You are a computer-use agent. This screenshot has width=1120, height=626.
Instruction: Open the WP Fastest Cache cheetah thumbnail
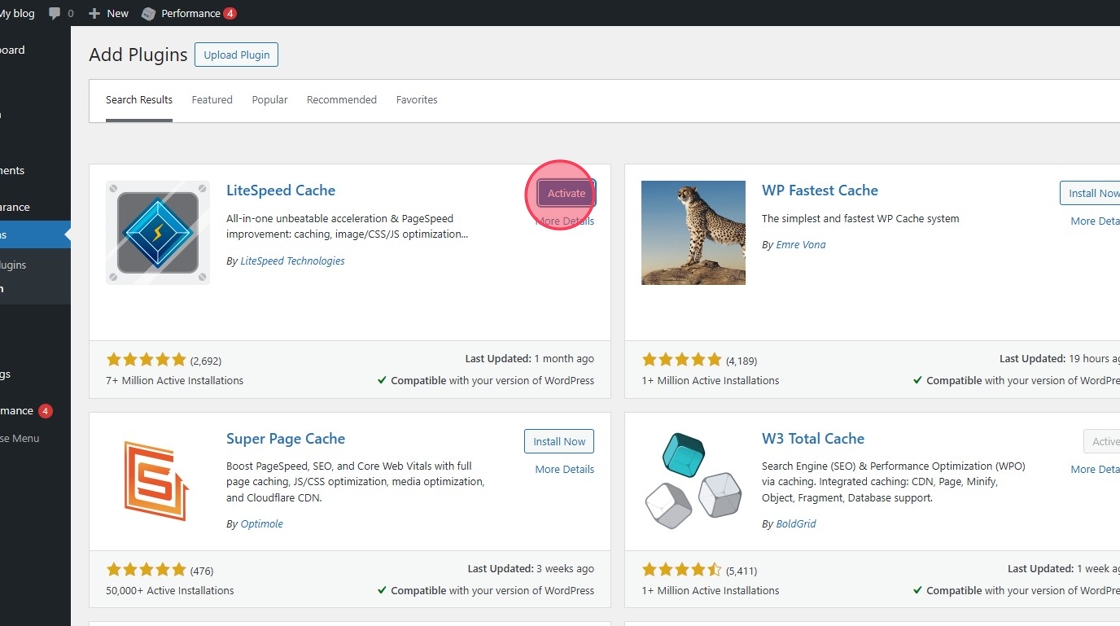pos(693,233)
